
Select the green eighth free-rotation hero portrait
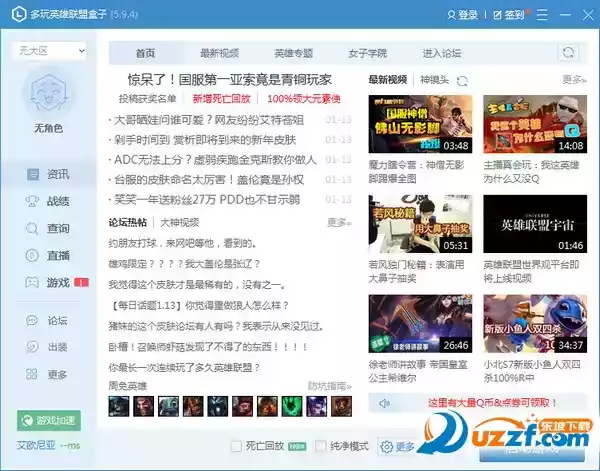pos(292,406)
